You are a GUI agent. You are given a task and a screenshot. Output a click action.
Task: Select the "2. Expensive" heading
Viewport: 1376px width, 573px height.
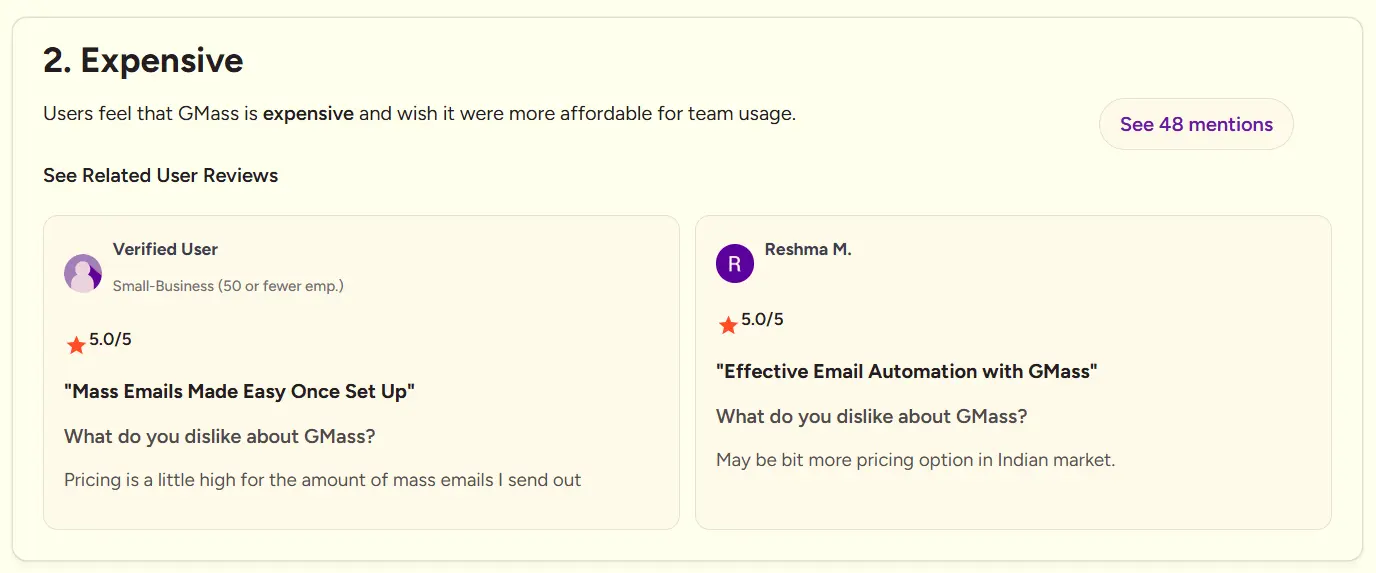pos(143,61)
